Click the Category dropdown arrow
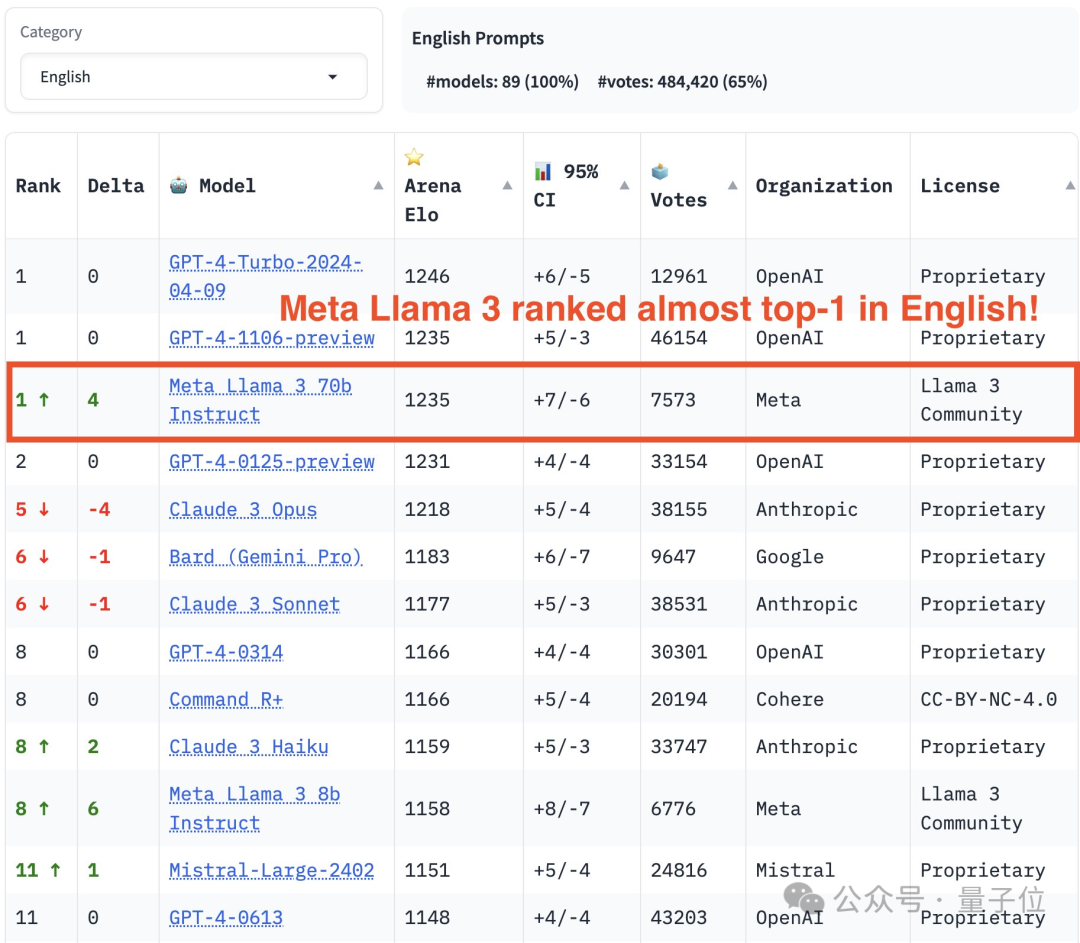Screen dimensions: 1080x943 point(333,77)
